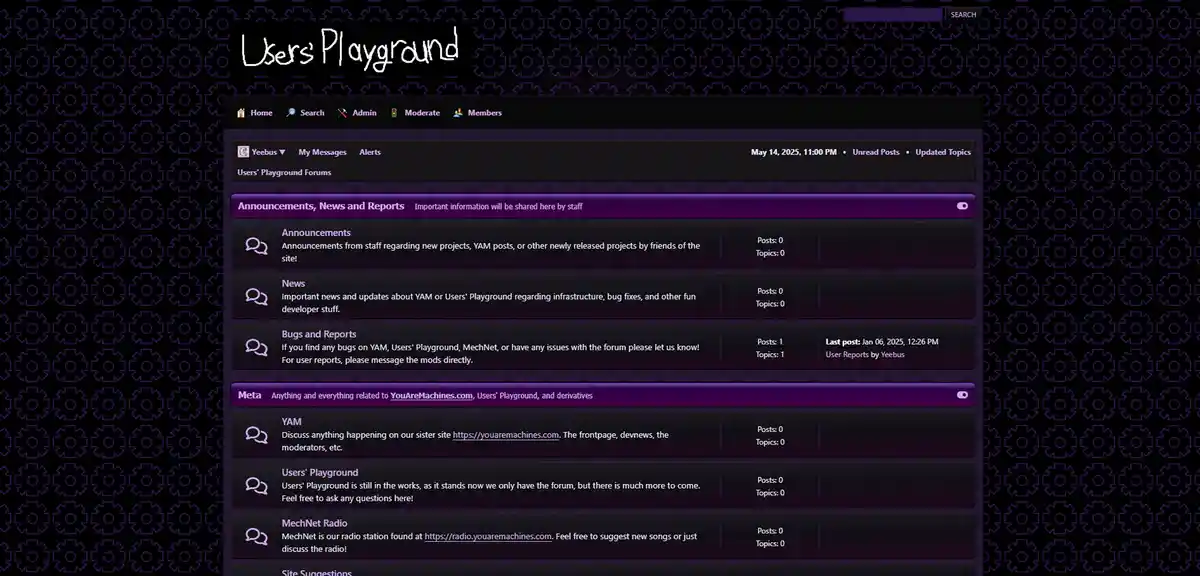Open the Yeebus profile in last post
The height and width of the screenshot is (576, 1200).
893,354
